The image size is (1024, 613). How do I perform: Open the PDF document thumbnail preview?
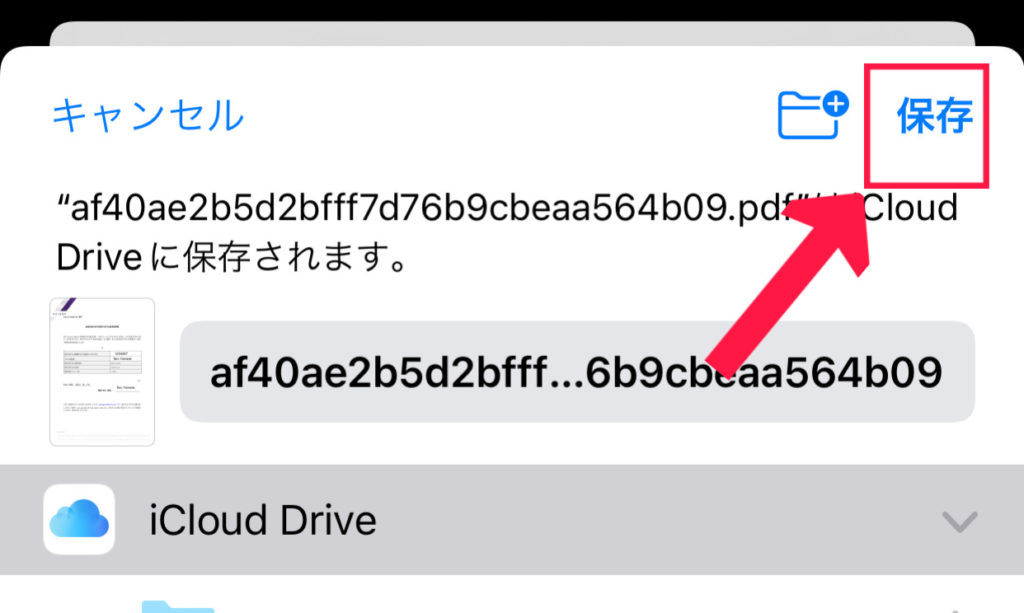tap(103, 372)
